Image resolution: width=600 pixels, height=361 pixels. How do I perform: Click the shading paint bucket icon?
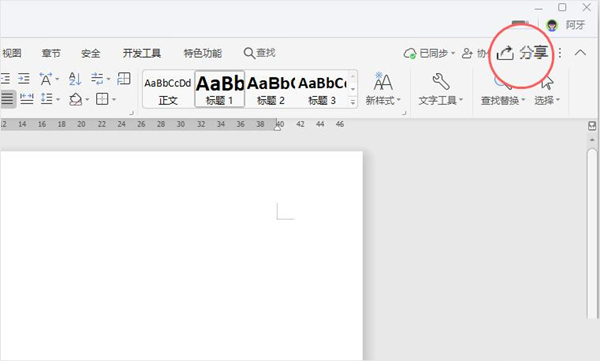(x=75, y=100)
